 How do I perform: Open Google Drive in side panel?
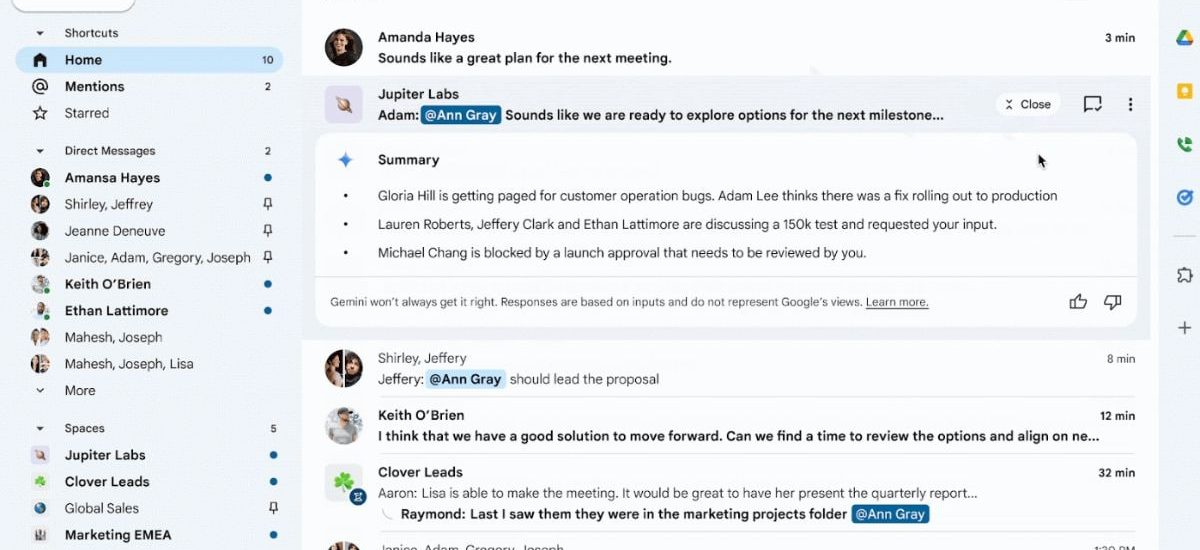click(1184, 39)
